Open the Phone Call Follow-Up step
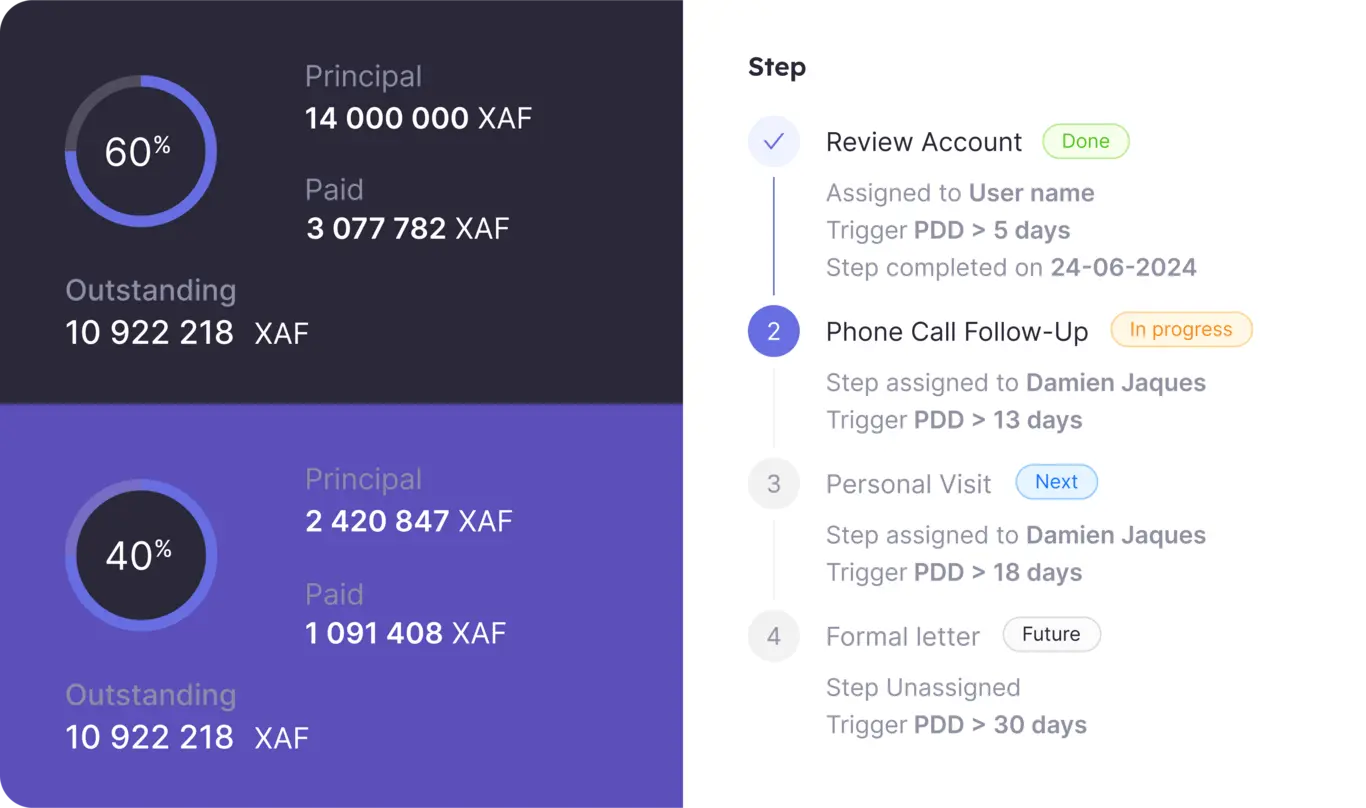1366x808 pixels. 956,332
